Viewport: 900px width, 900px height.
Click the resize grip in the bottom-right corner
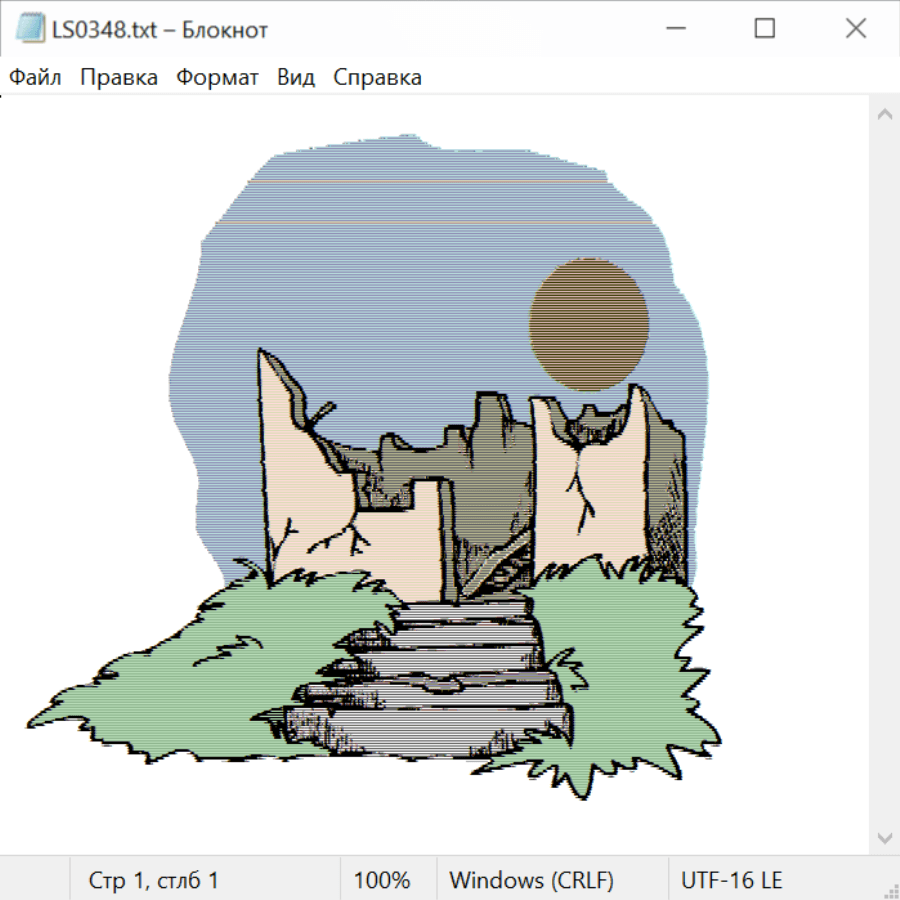[890, 890]
